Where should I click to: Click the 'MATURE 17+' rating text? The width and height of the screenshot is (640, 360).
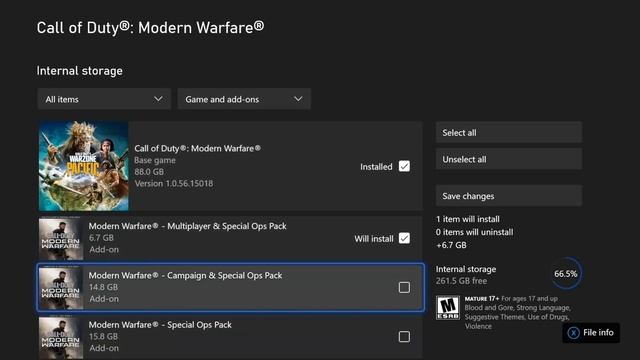point(482,299)
